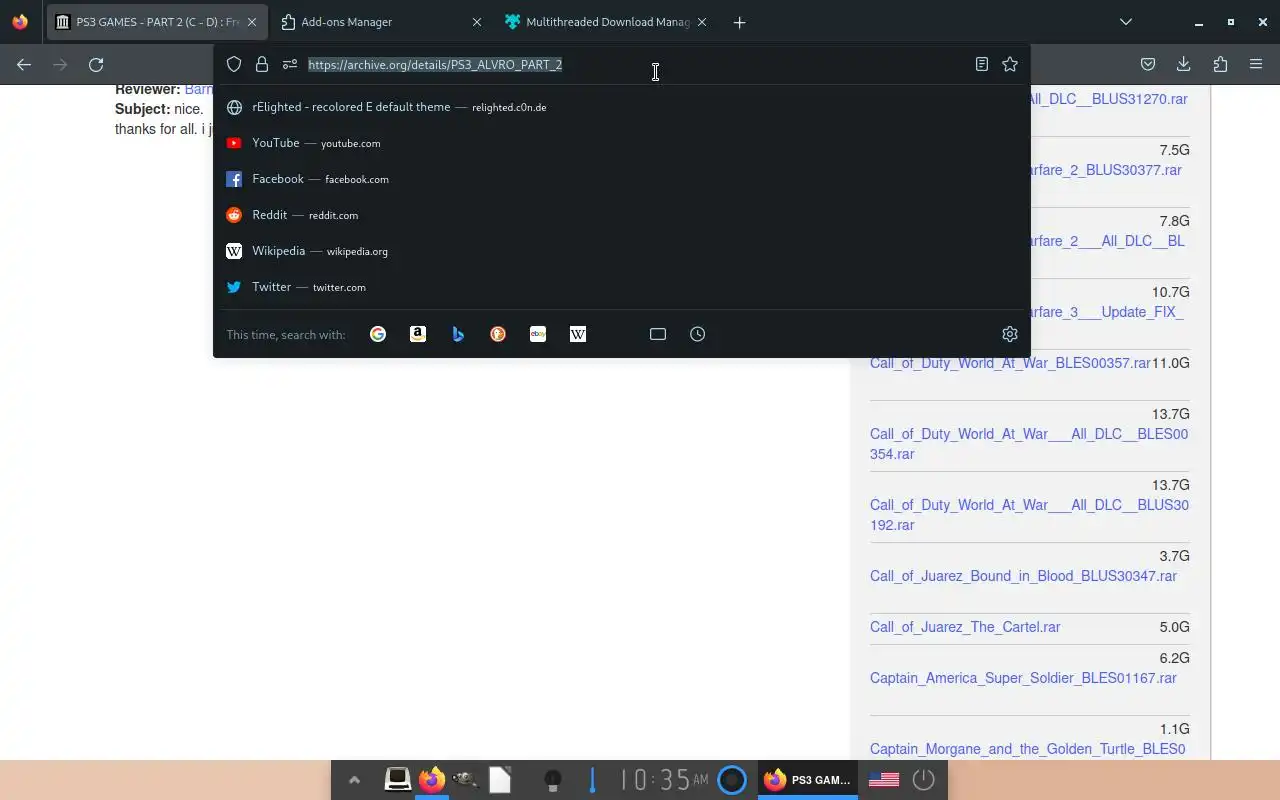Launch Firefox from taskbar launcher

click(431, 779)
